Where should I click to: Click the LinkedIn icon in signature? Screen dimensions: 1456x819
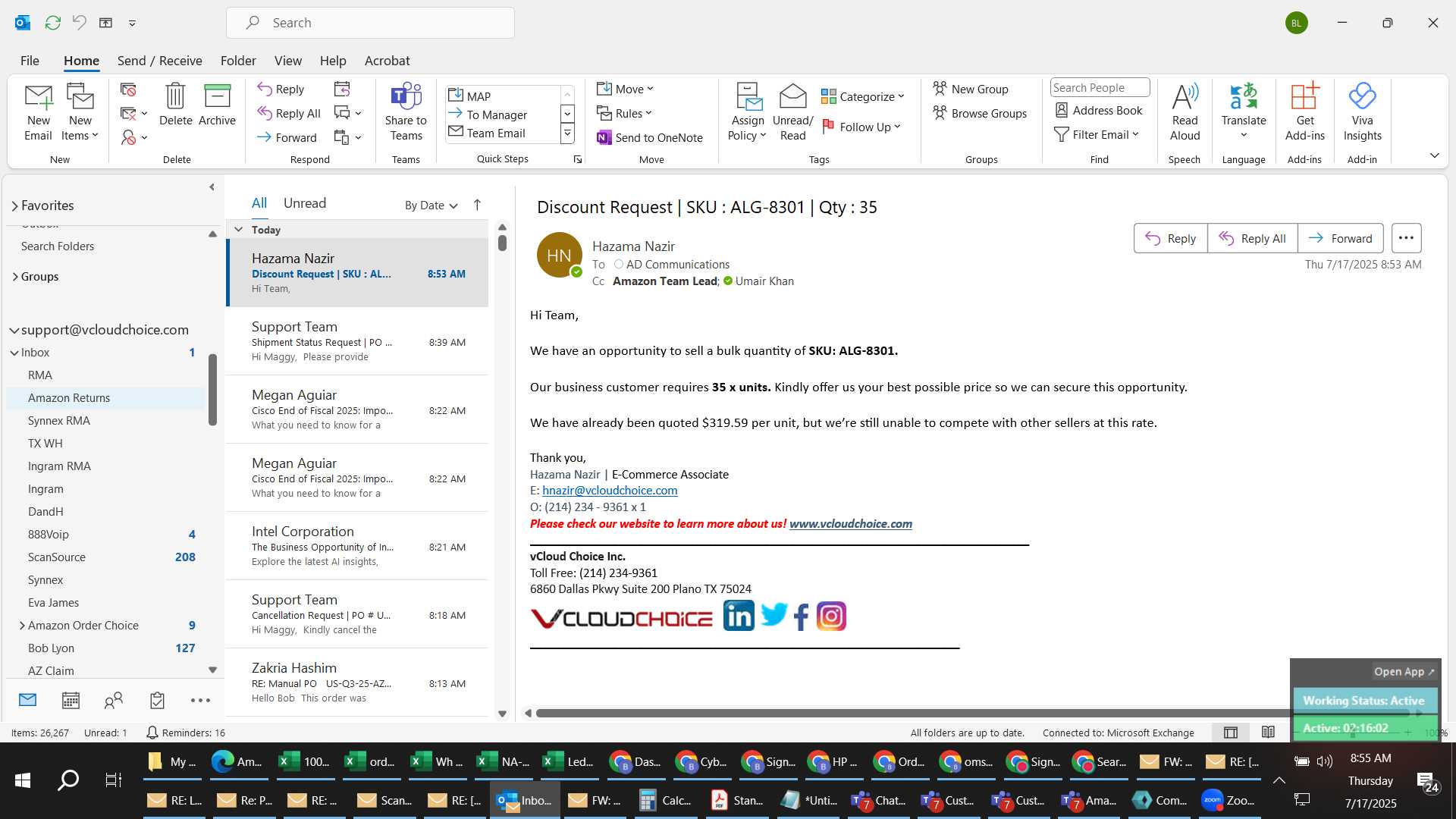click(738, 616)
